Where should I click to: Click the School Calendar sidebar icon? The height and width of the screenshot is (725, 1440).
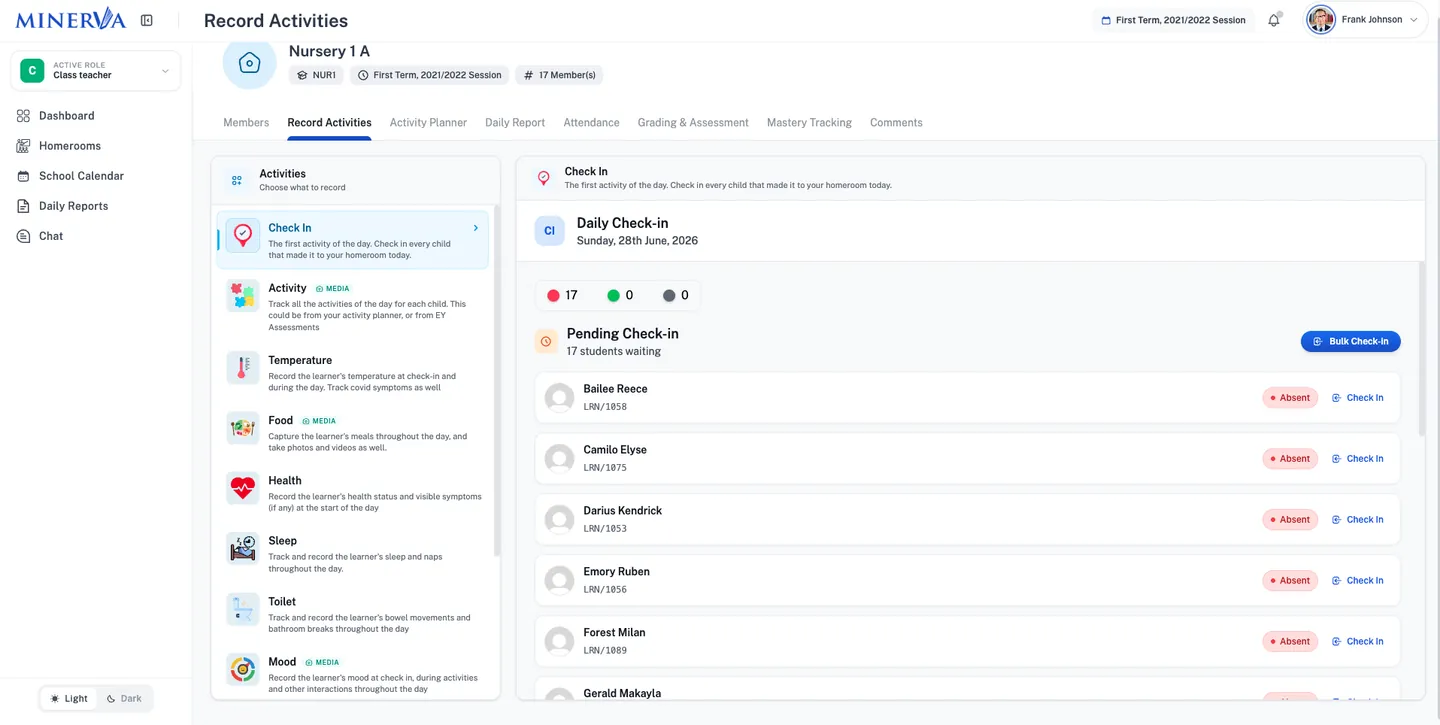coord(23,176)
